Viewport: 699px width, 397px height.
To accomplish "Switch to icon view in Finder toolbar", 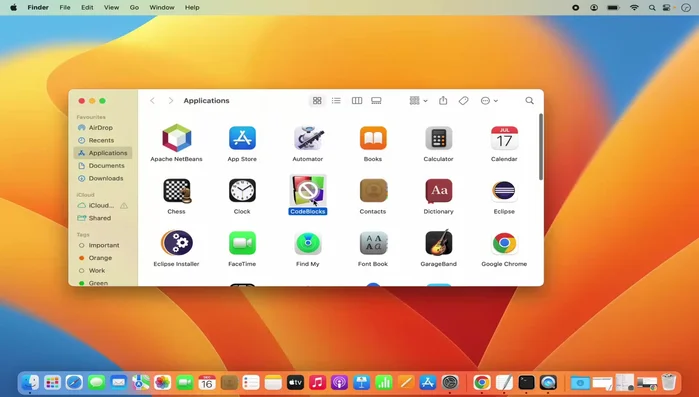I will point(317,101).
